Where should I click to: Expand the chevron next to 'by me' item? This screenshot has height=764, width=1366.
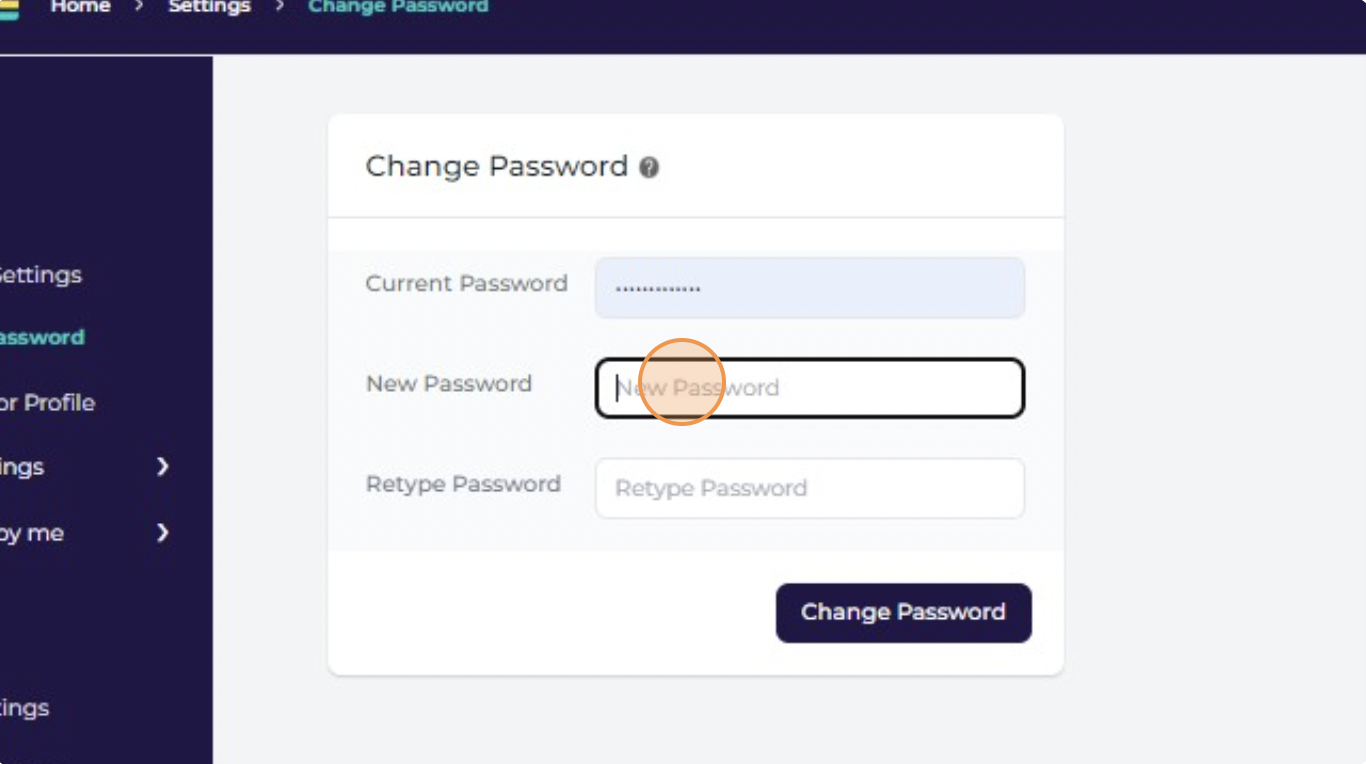(x=163, y=532)
